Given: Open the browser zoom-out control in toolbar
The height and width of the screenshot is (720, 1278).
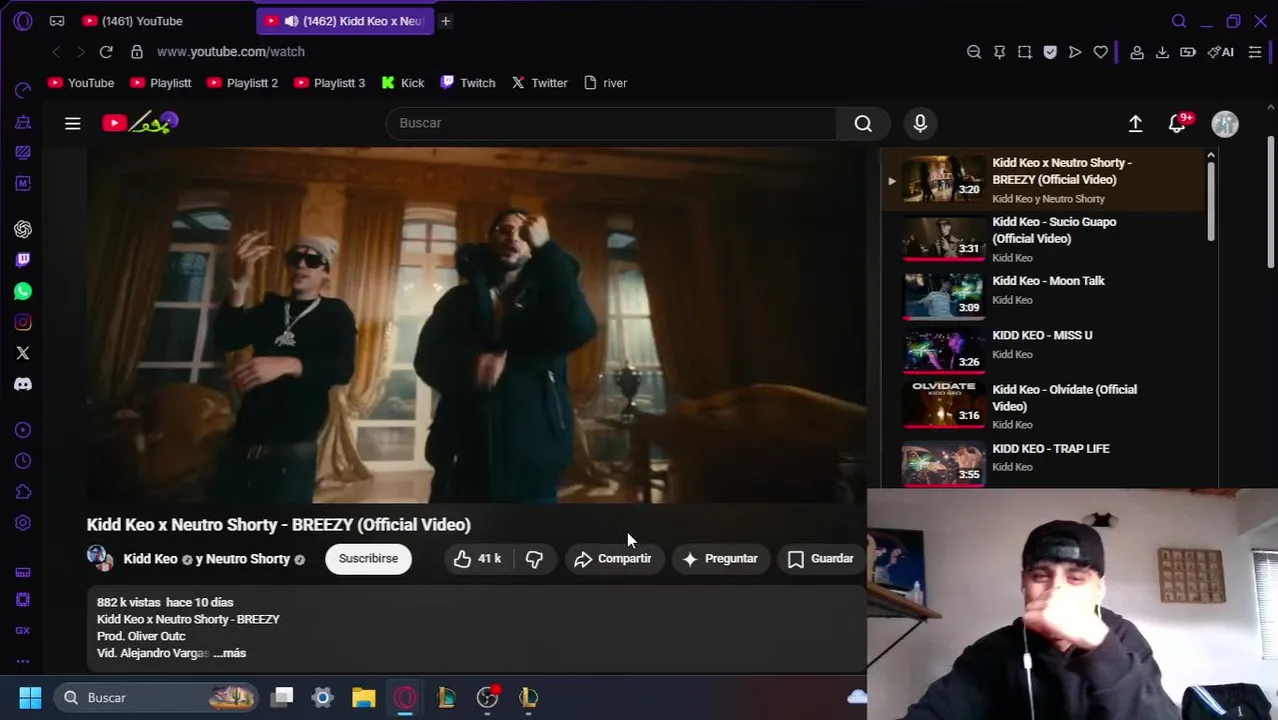Looking at the screenshot, I should coord(974,52).
